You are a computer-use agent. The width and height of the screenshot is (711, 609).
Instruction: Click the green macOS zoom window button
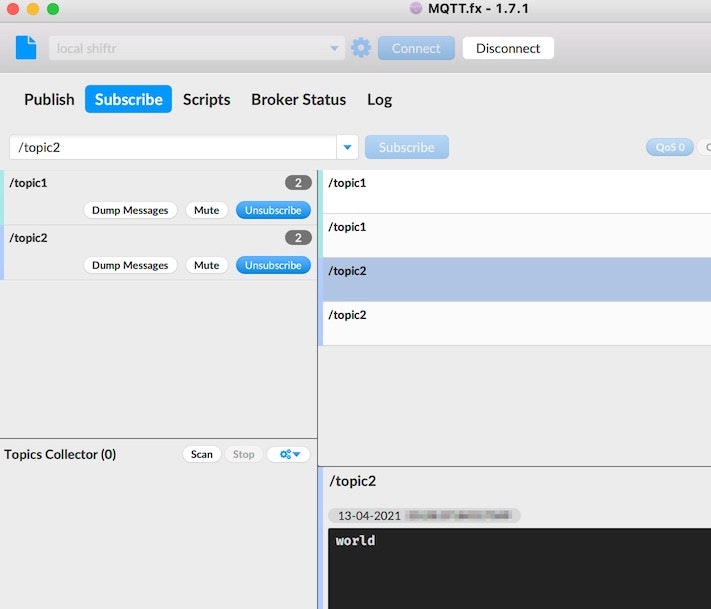click(53, 9)
